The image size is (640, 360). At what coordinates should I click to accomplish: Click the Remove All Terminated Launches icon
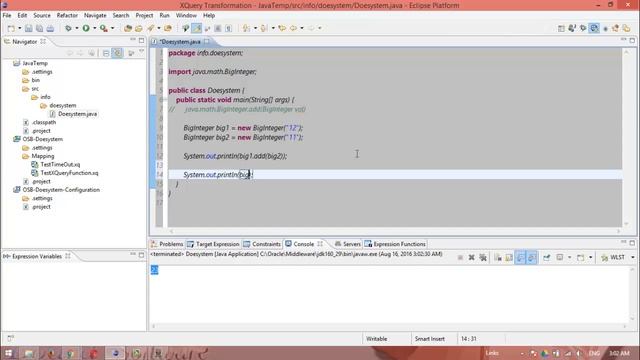[x=483, y=257]
